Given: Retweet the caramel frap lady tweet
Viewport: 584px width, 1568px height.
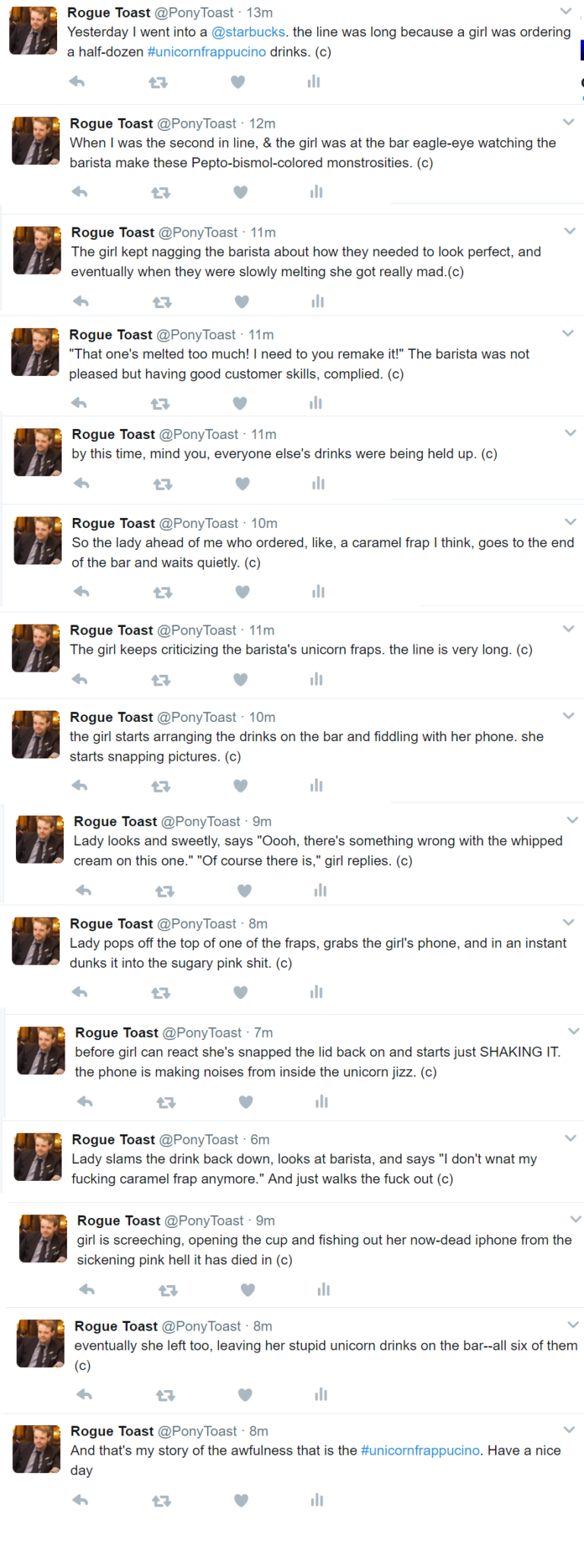Looking at the screenshot, I should (163, 592).
